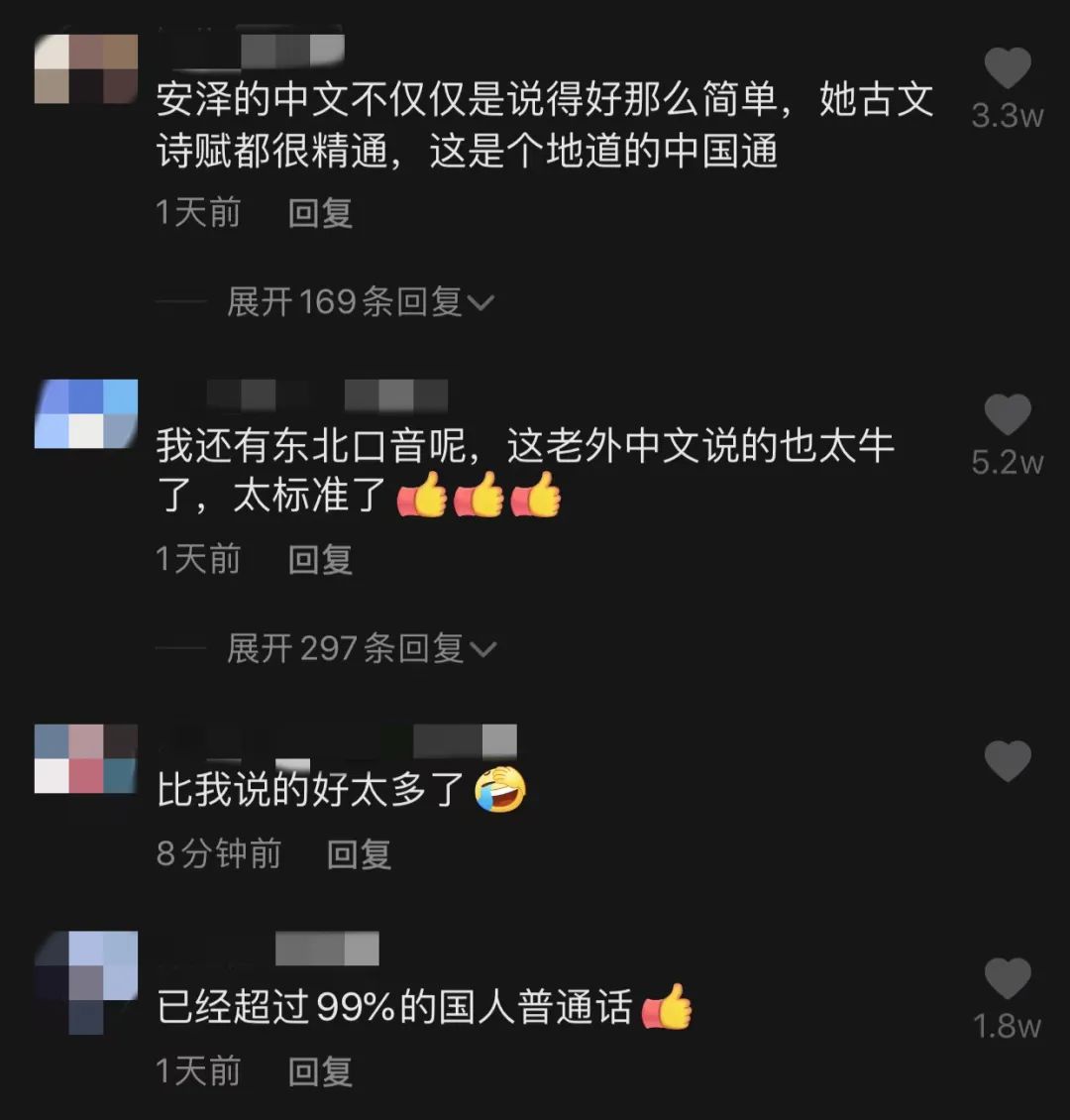
Task: Like the 比我说的好太多了 comment
Action: (x=1008, y=761)
